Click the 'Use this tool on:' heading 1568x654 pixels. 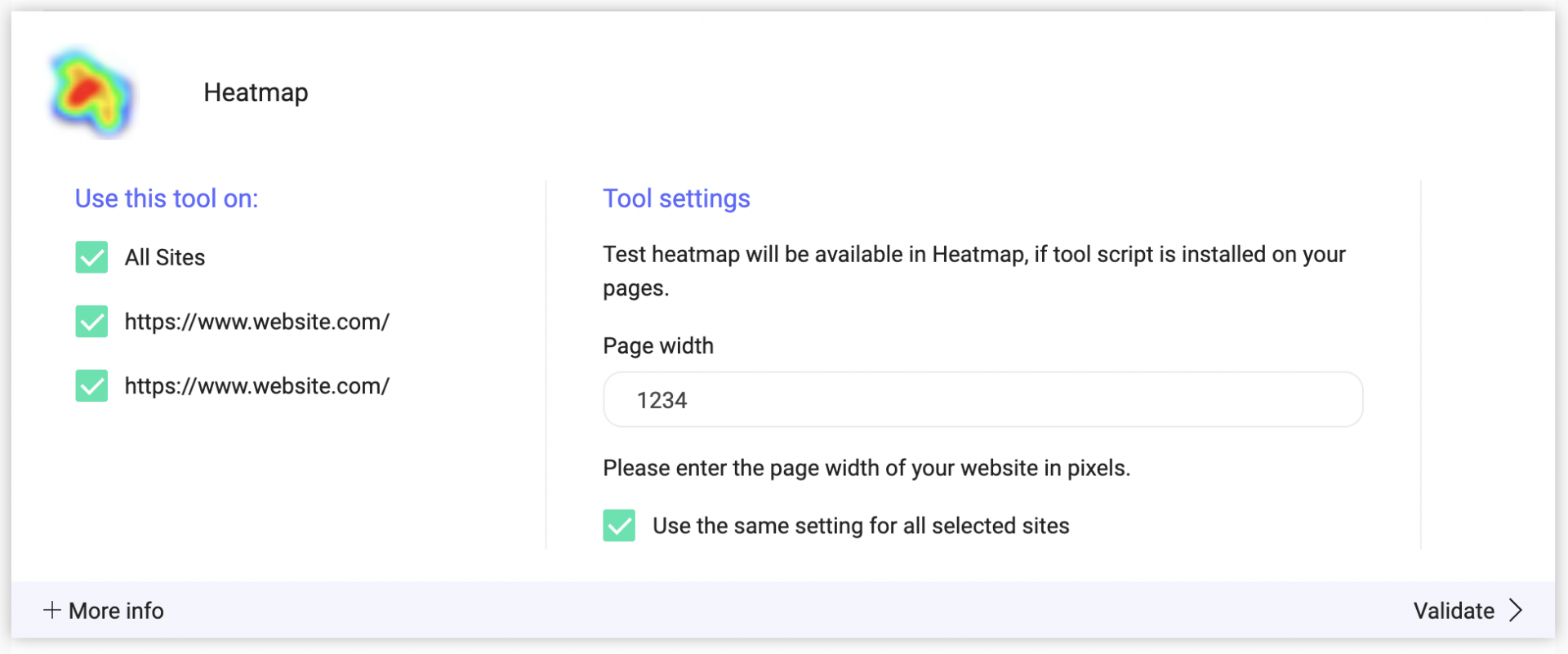(167, 198)
